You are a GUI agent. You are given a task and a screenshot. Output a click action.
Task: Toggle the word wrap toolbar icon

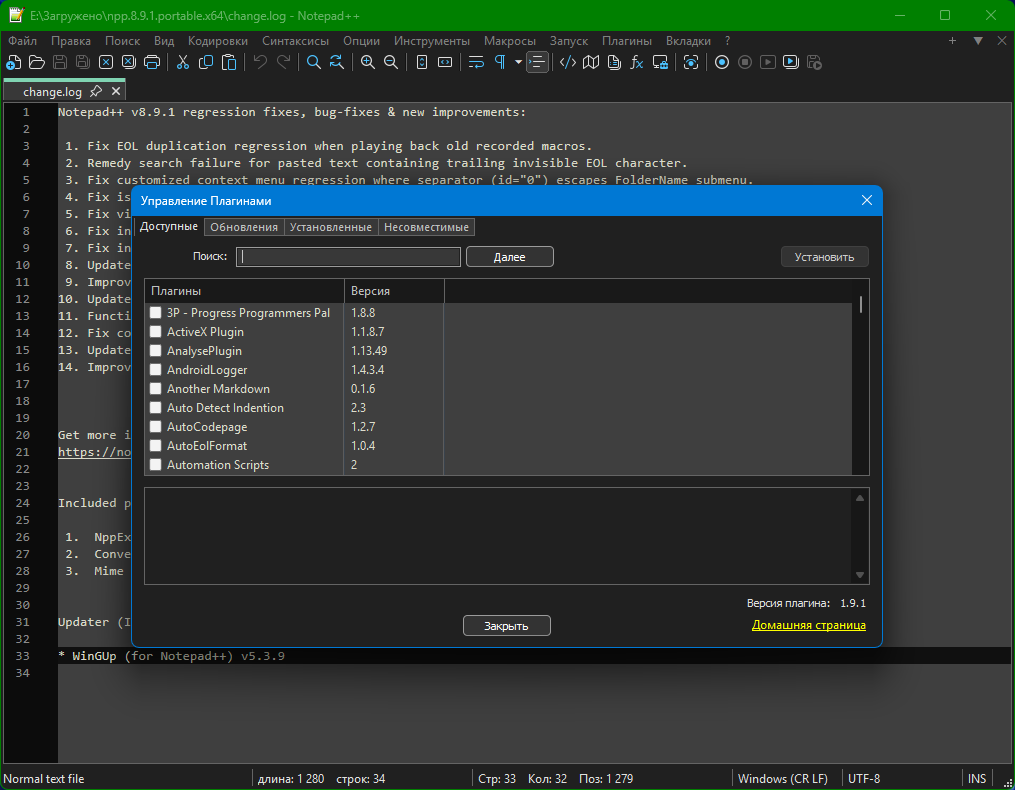tap(476, 62)
